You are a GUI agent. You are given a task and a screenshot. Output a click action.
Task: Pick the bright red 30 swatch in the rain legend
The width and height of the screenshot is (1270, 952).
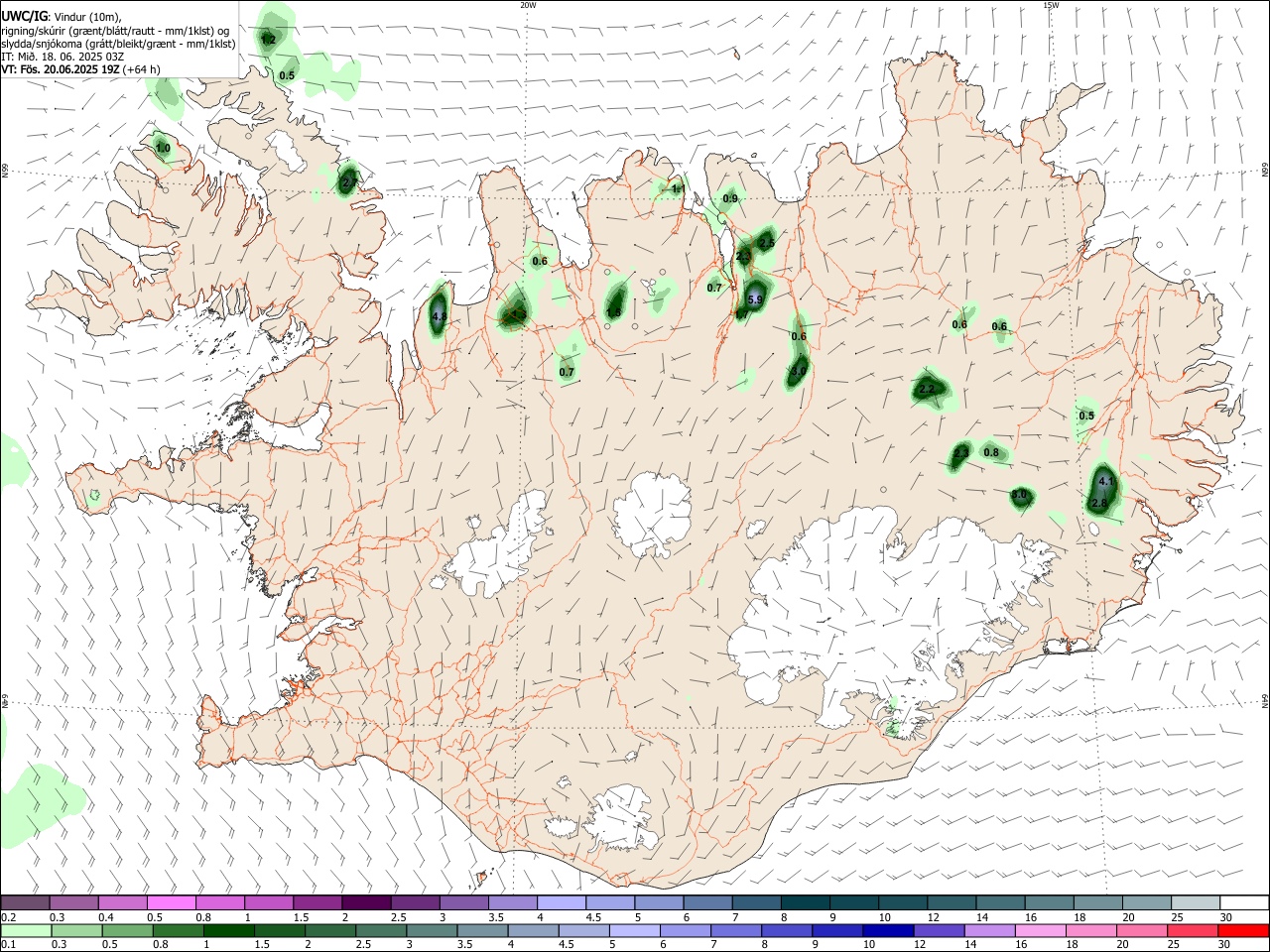click(1243, 930)
